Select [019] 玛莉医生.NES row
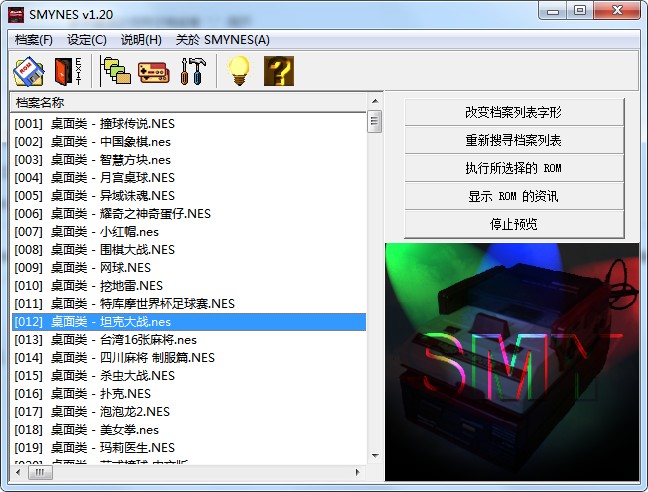The width and height of the screenshot is (648, 492). tap(189, 447)
